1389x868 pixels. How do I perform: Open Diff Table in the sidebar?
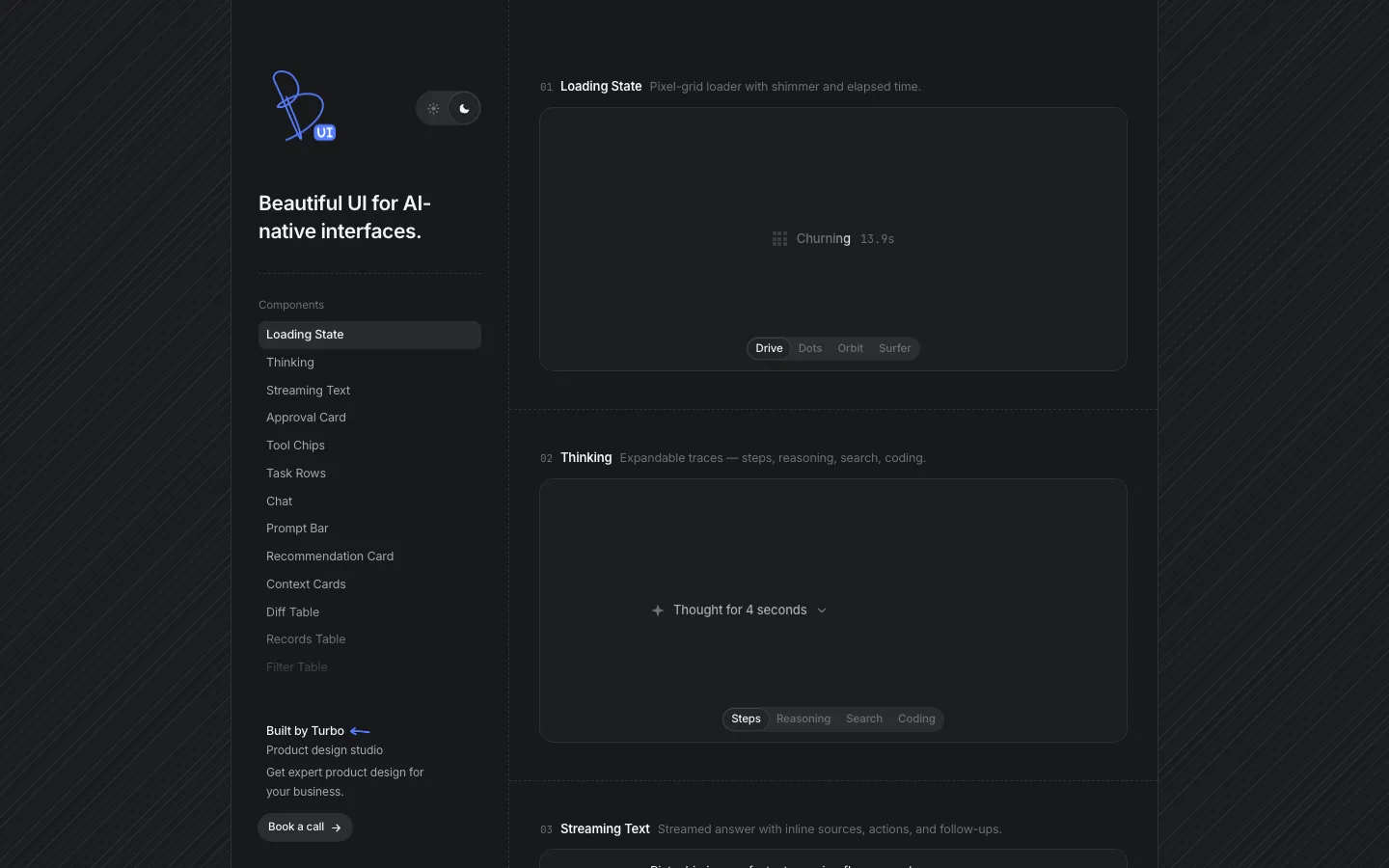coord(369,612)
